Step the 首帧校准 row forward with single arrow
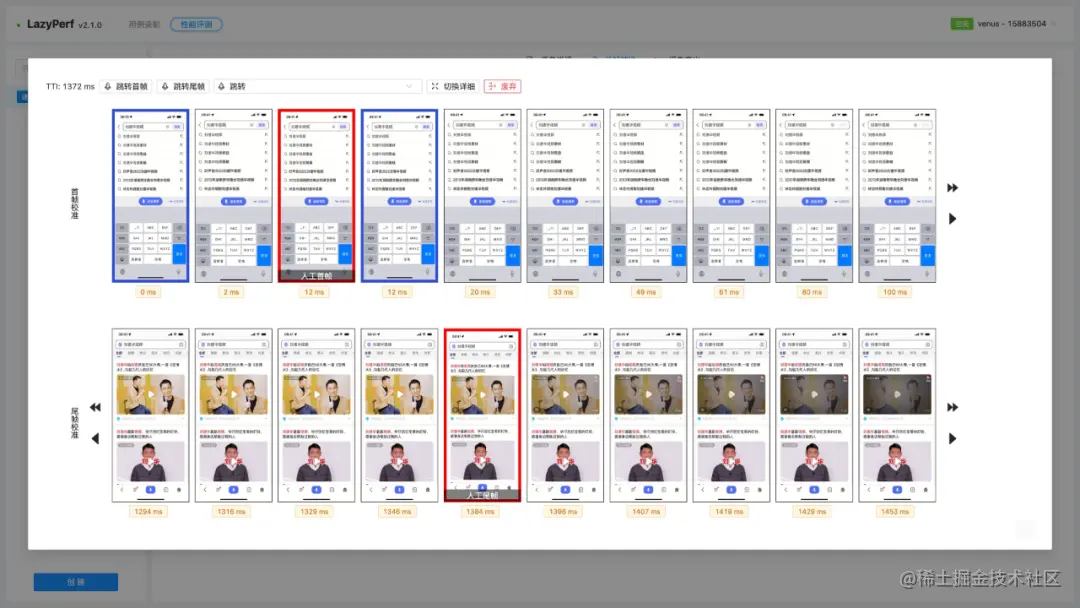This screenshot has height=608, width=1080. pyautogui.click(x=953, y=218)
